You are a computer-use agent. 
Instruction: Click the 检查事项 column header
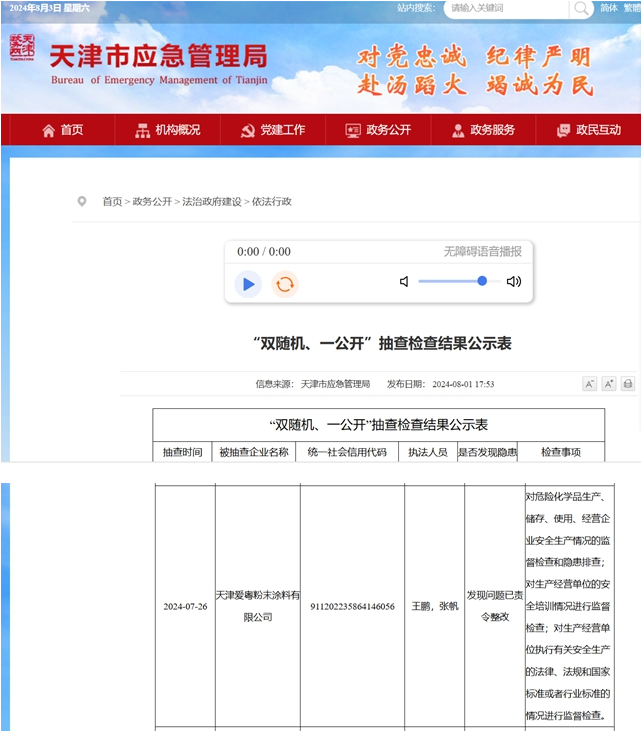[561, 452]
